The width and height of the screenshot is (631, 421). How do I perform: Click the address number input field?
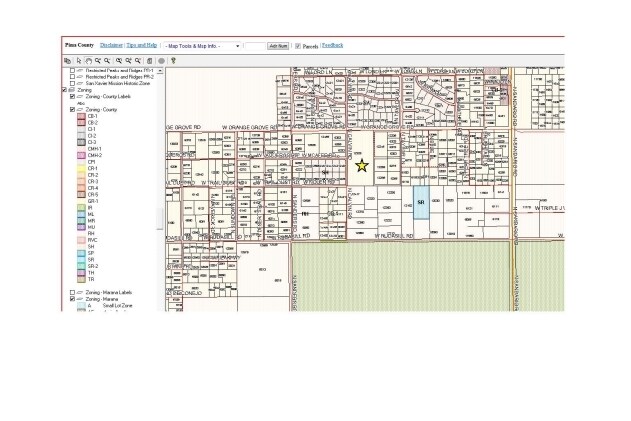tap(254, 46)
